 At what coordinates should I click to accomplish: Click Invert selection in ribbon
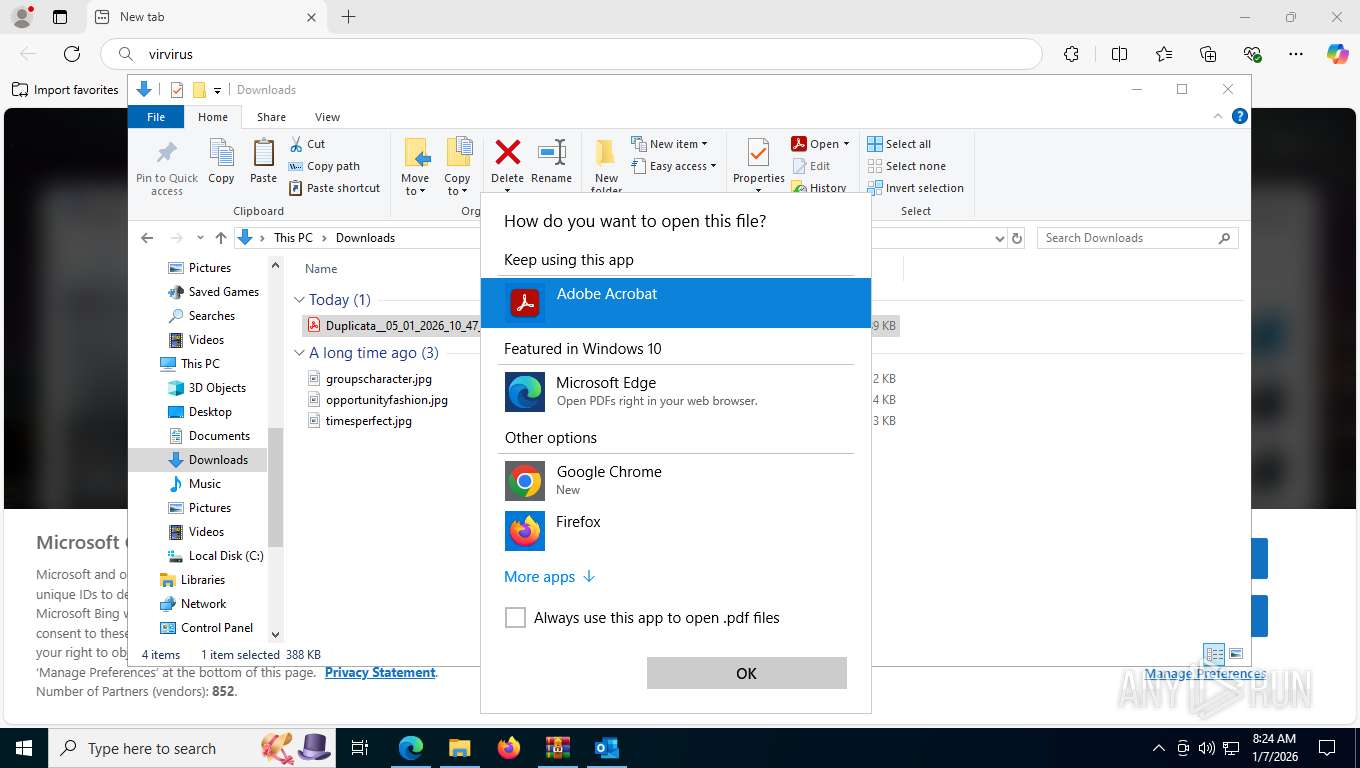click(915, 188)
